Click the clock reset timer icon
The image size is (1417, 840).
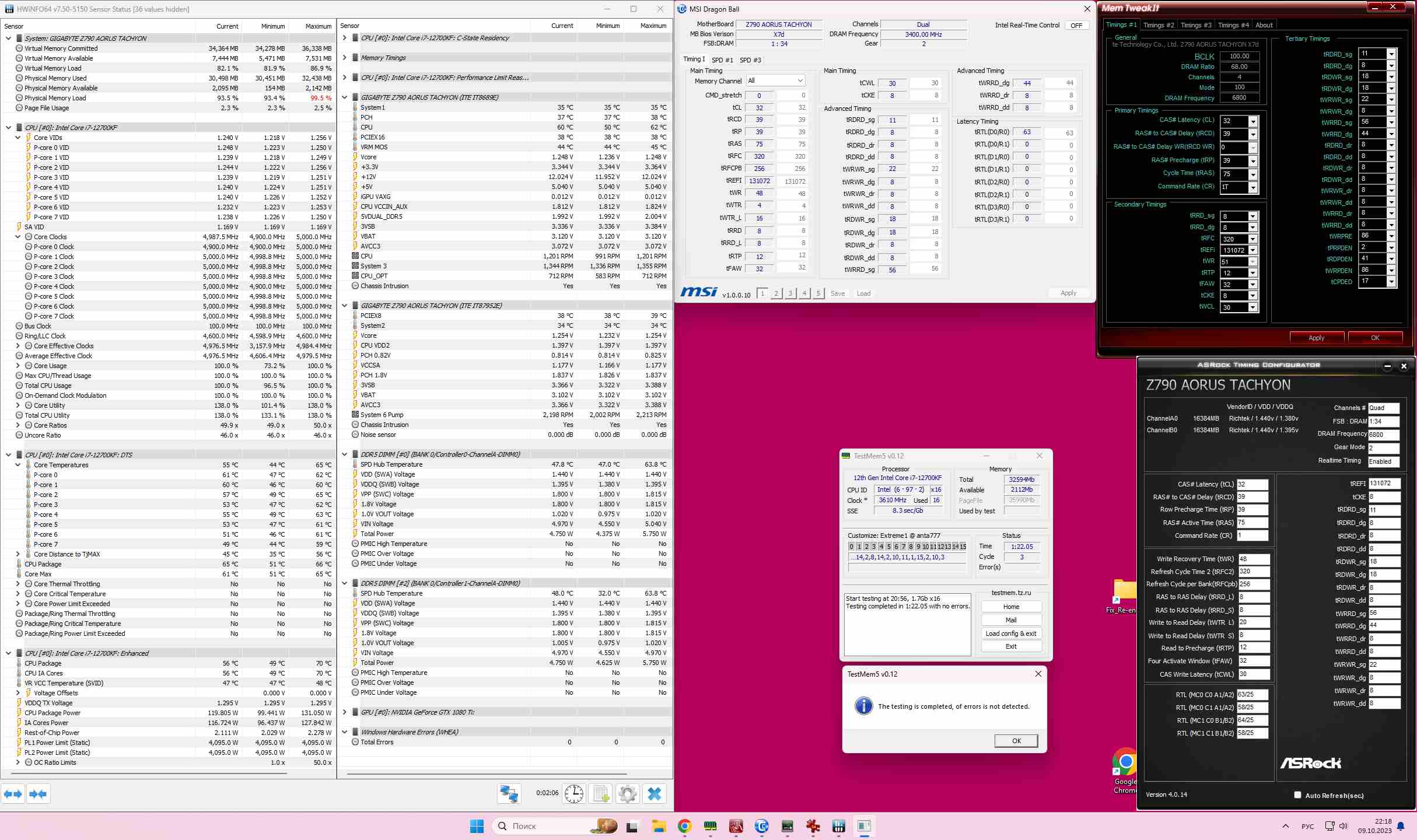click(574, 794)
